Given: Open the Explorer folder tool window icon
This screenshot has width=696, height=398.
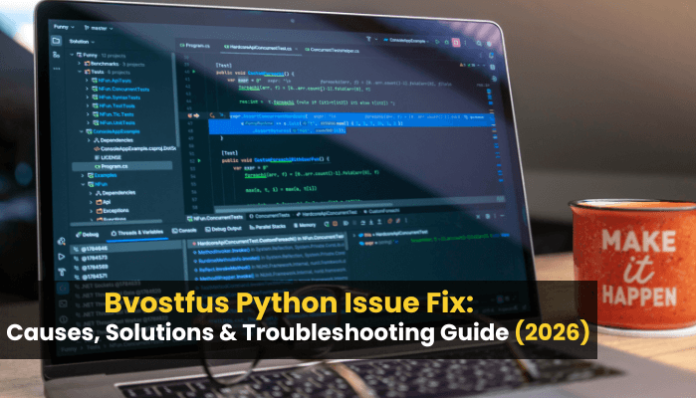Looking at the screenshot, I should click(x=56, y=41).
